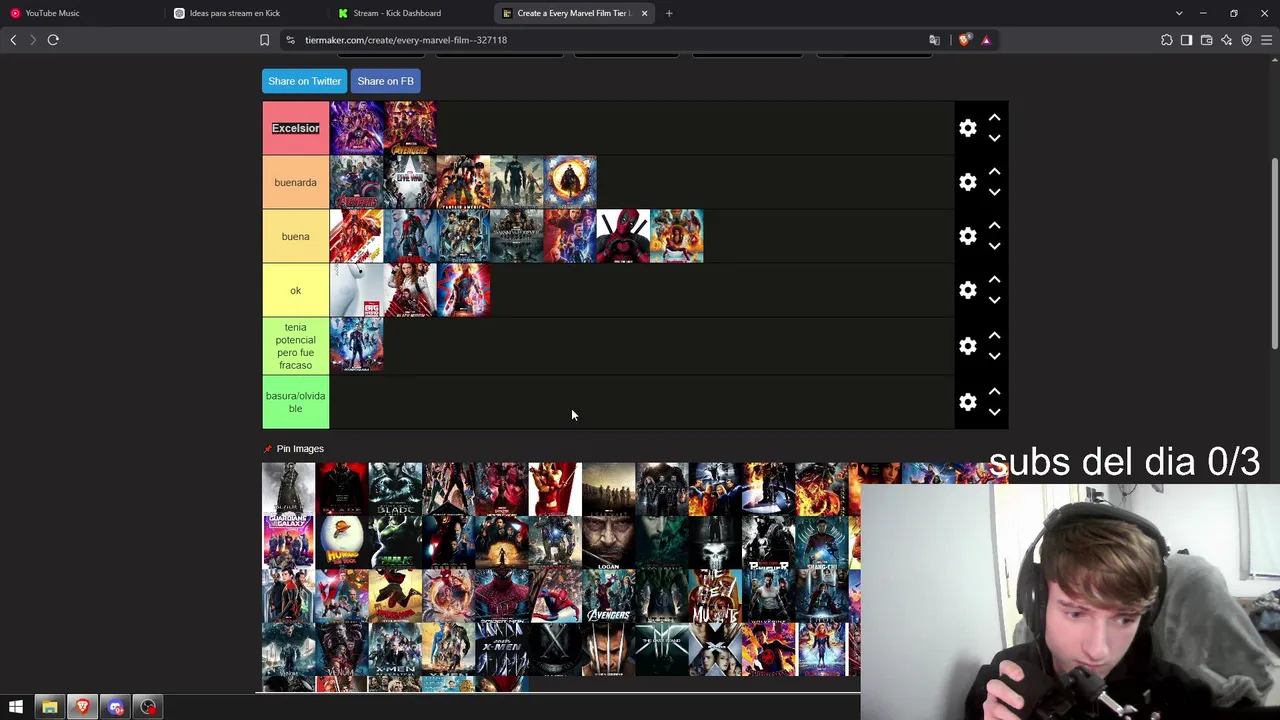Click the tiermaker.com address bar
The image size is (1280, 720).
pos(600,40)
